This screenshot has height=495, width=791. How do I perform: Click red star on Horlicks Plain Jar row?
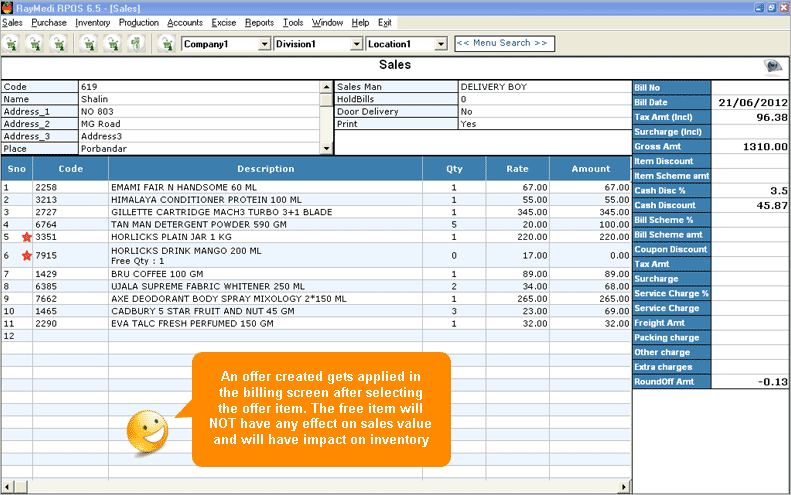point(22,238)
